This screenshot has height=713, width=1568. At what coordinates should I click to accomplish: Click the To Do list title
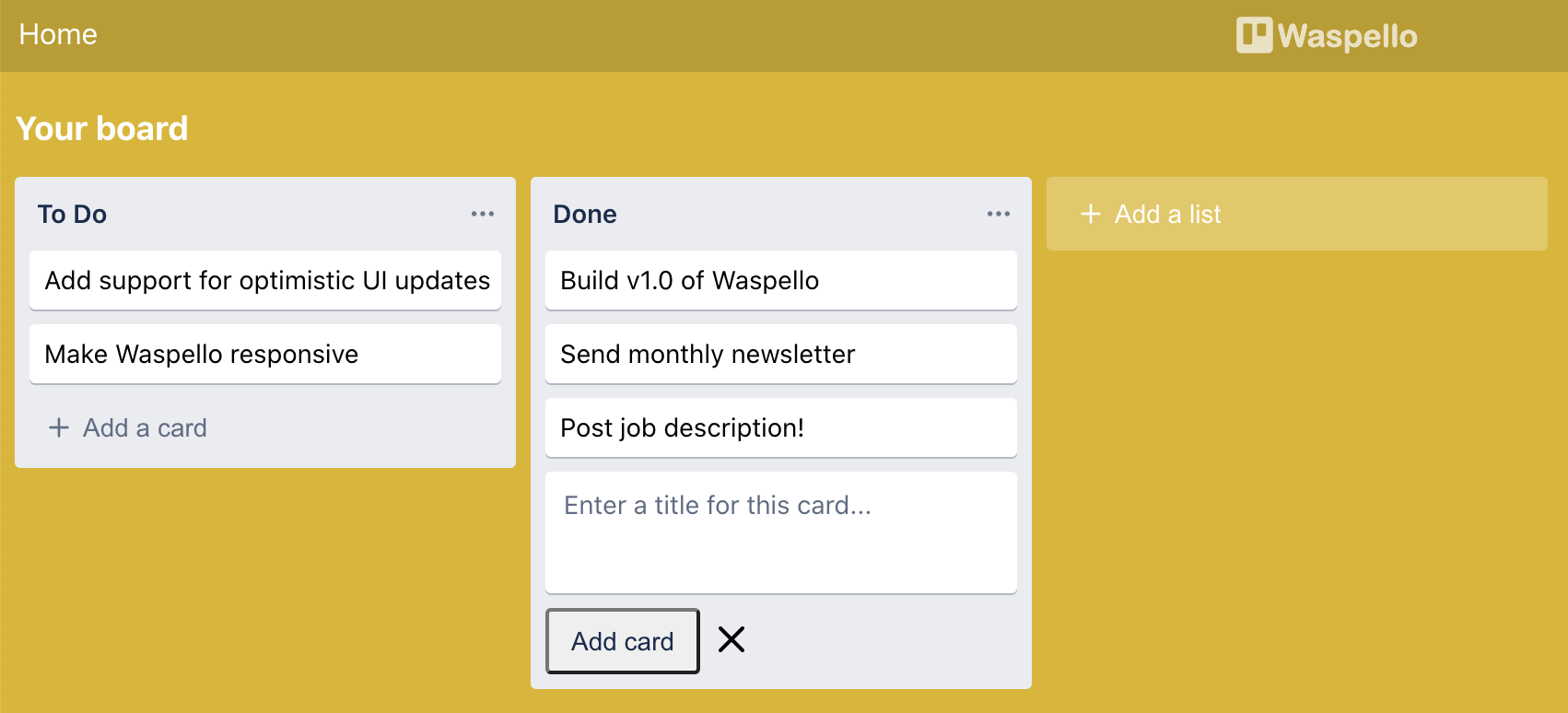pos(72,214)
